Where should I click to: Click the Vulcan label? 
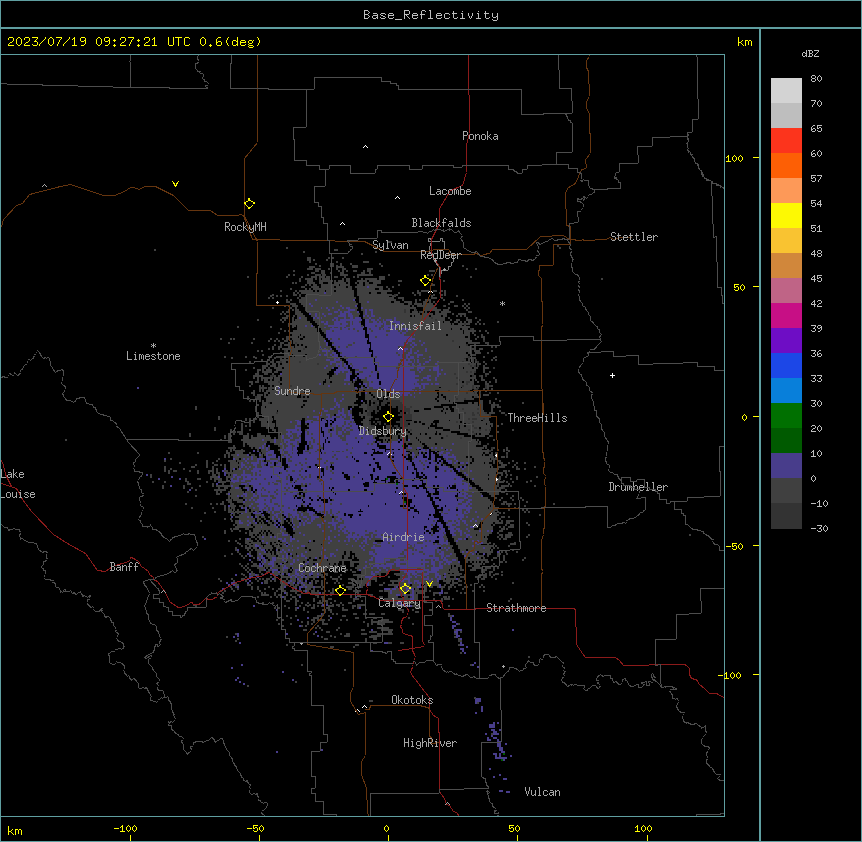542,792
